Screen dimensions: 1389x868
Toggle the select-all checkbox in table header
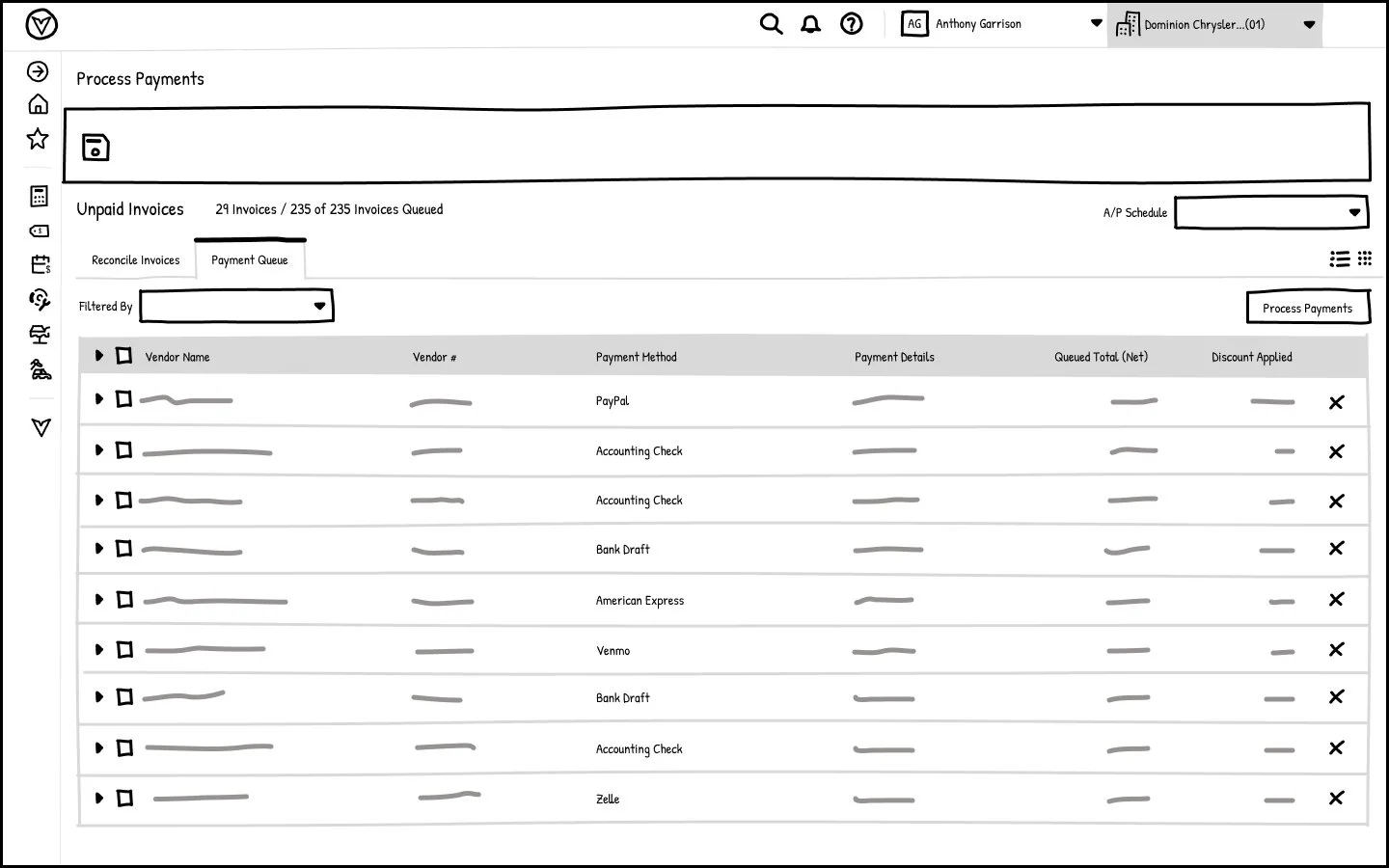click(123, 356)
